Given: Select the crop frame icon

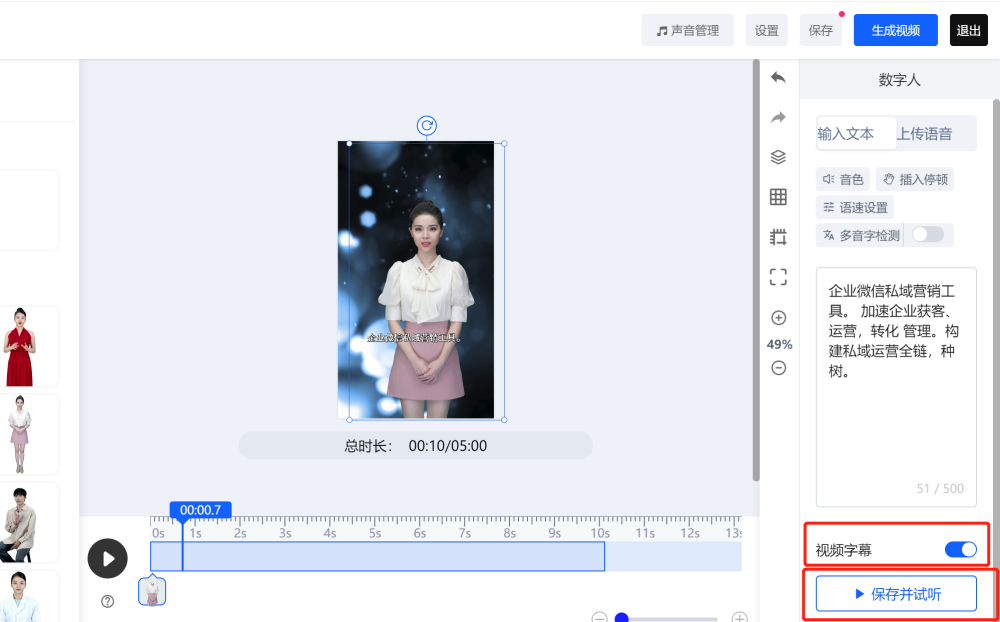Looking at the screenshot, I should [x=778, y=237].
